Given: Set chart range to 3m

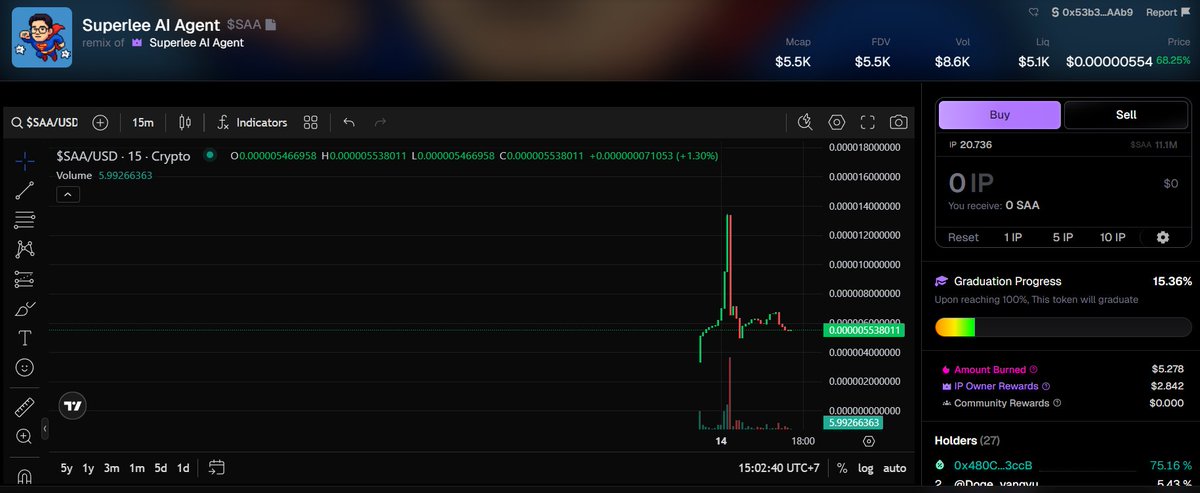Looking at the screenshot, I should 112,468.
